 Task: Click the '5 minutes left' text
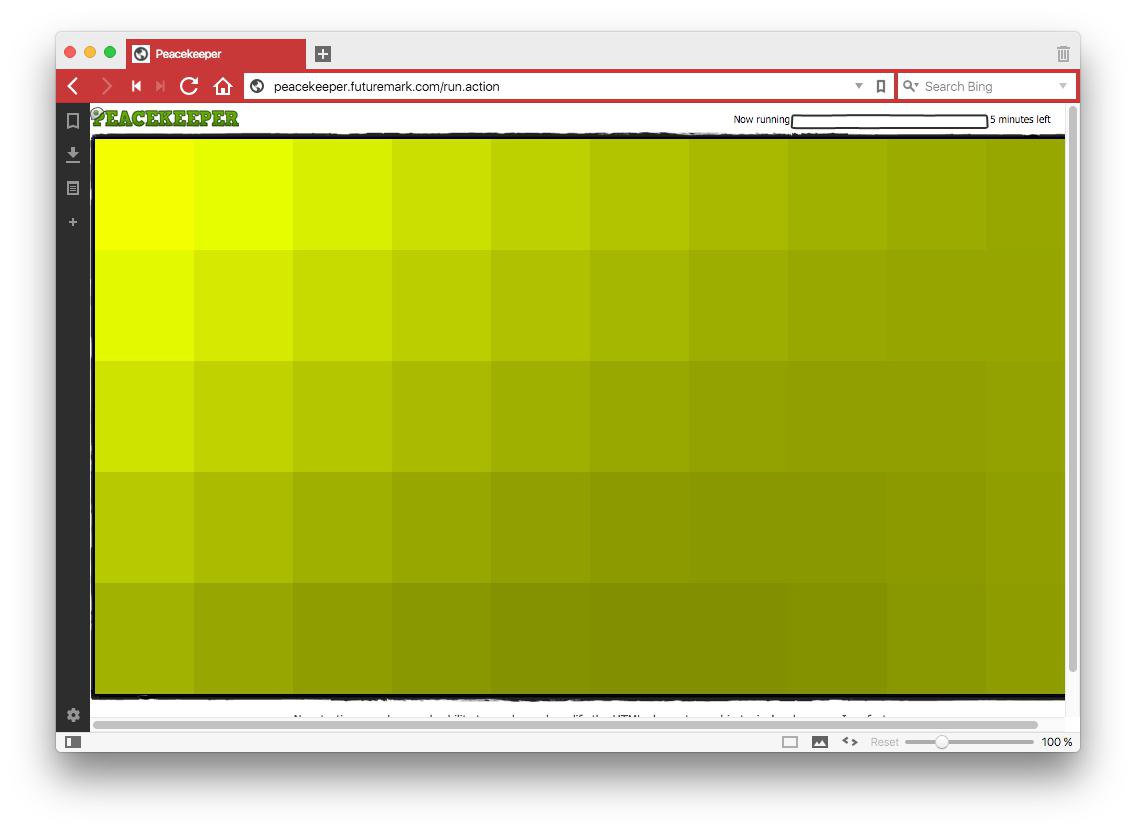1020,120
